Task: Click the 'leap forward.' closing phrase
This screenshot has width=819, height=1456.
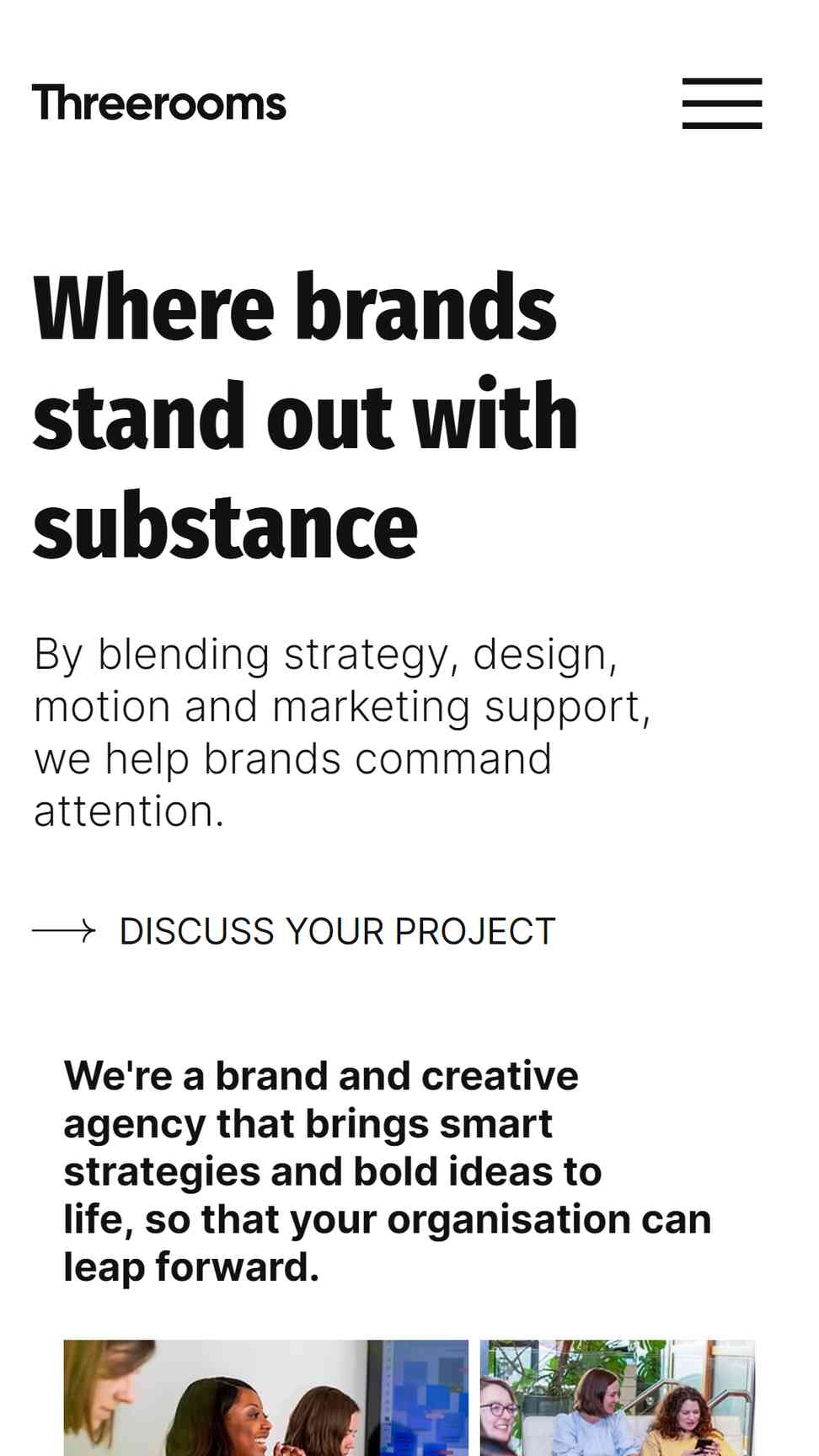Action: (x=191, y=1267)
